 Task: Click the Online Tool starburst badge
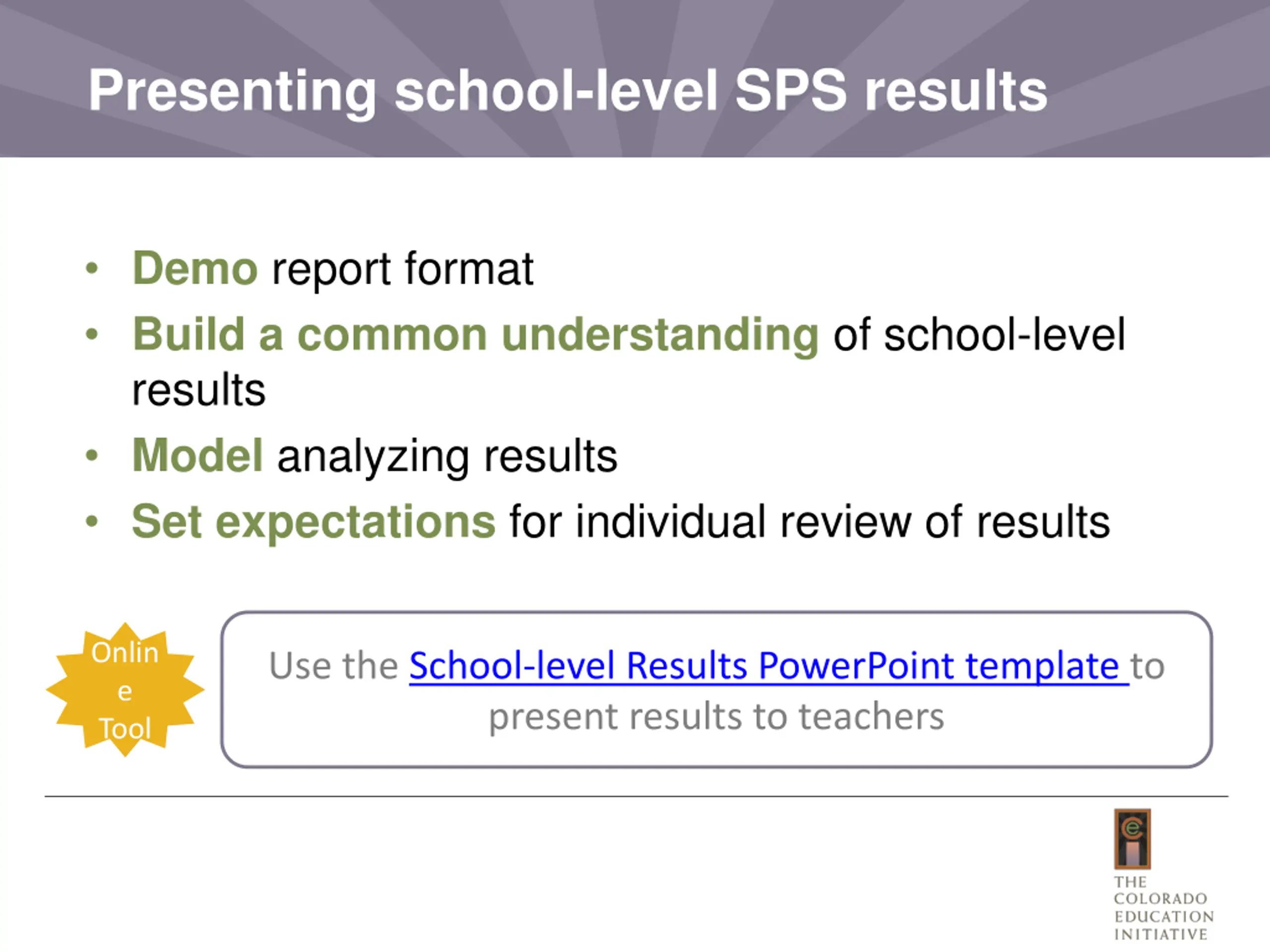point(125,690)
